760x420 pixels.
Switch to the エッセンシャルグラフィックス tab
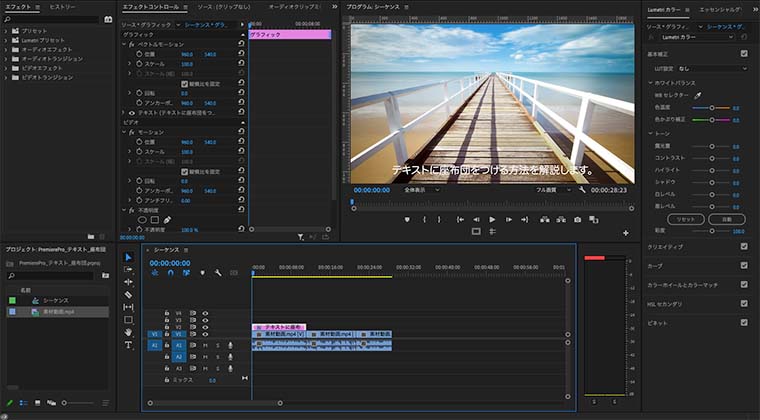[720, 9]
